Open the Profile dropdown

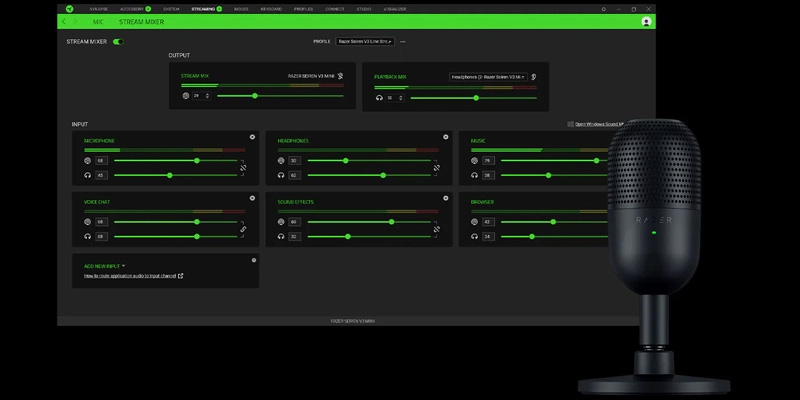tap(365, 42)
